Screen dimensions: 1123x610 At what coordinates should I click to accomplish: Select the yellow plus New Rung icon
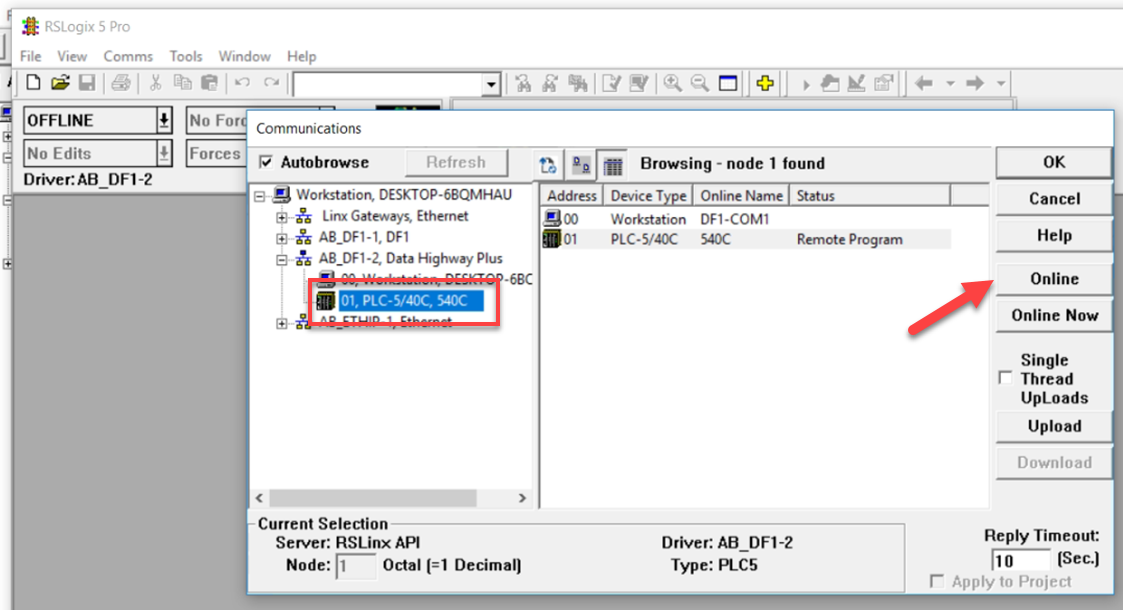(766, 83)
